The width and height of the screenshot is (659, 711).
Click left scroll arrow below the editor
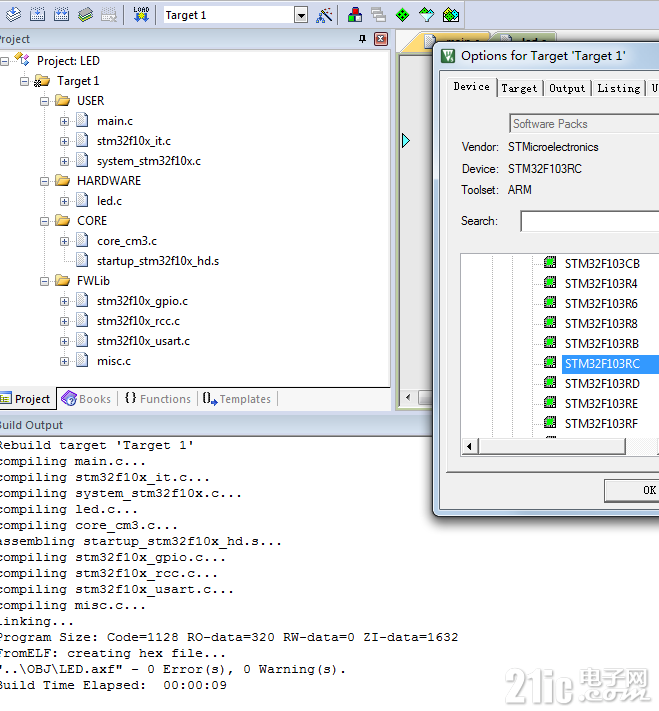coord(408,398)
